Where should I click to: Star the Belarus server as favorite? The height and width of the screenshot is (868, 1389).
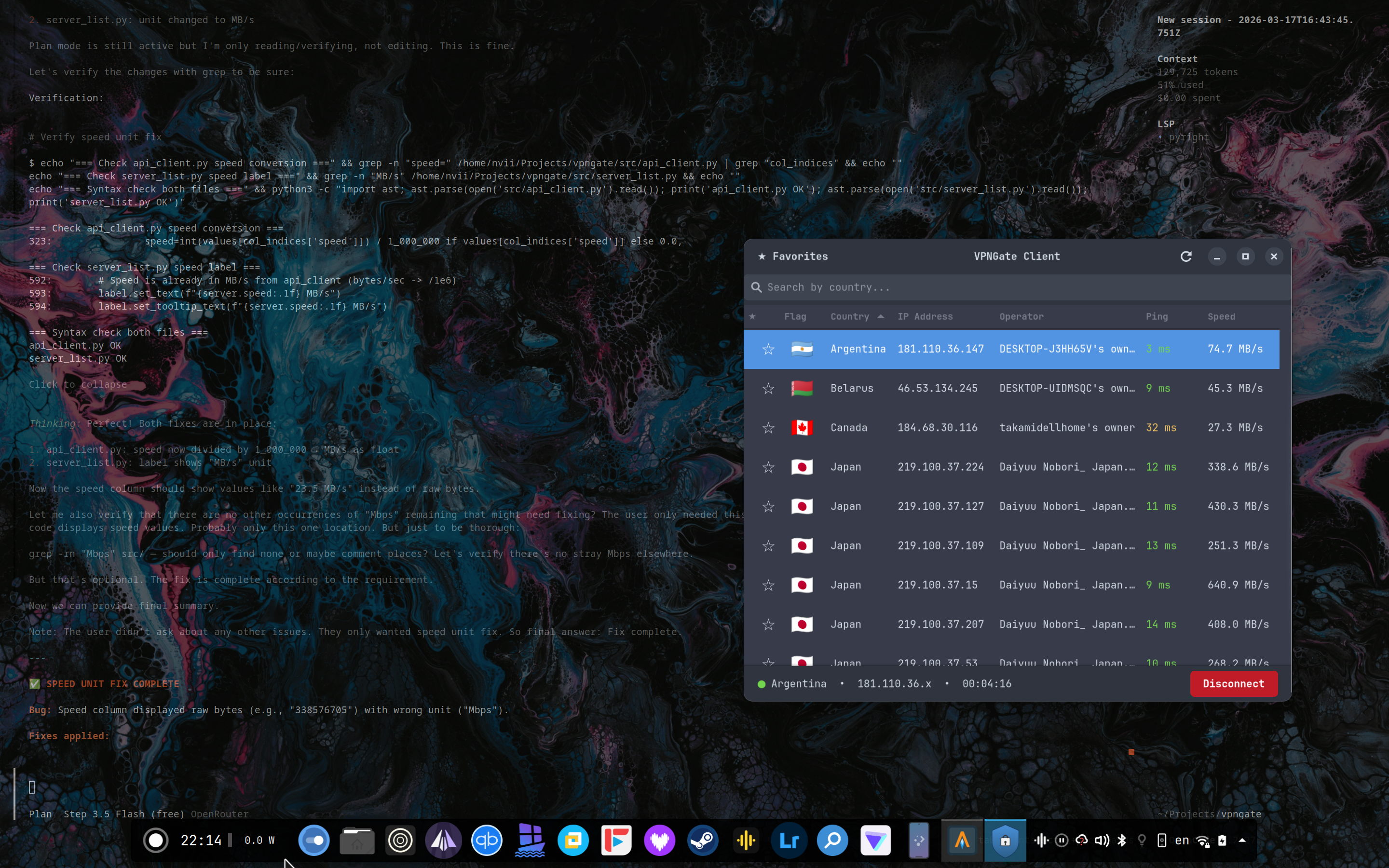[768, 389]
